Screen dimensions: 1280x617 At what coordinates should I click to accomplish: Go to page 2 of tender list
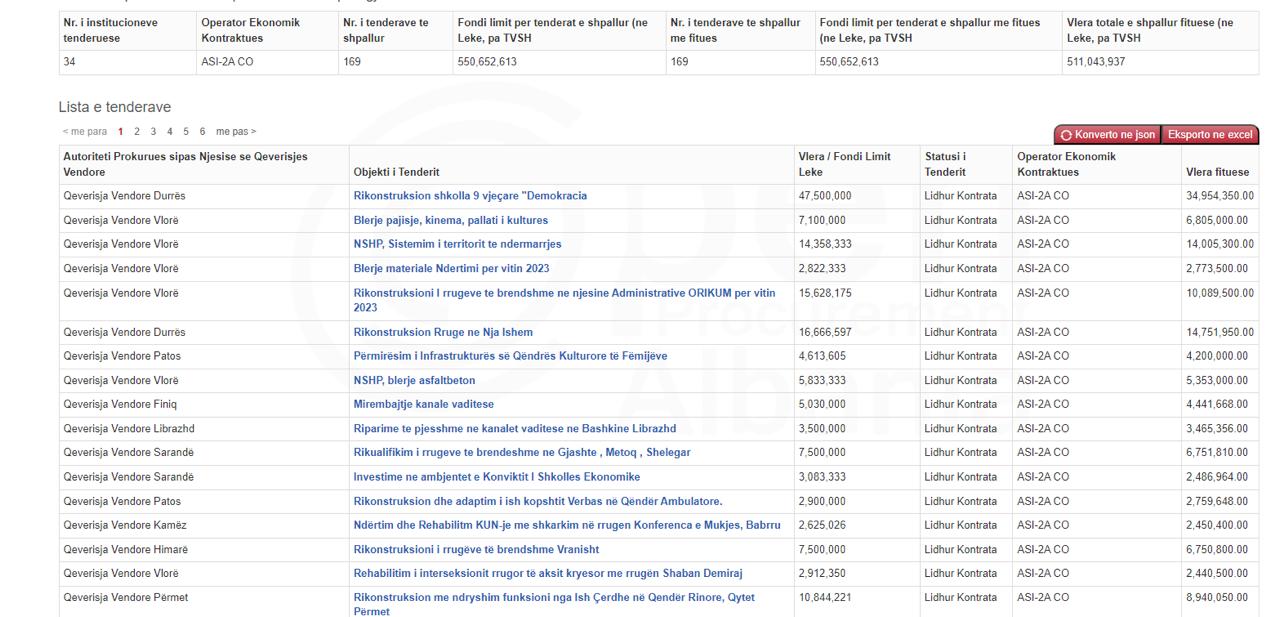(x=137, y=132)
